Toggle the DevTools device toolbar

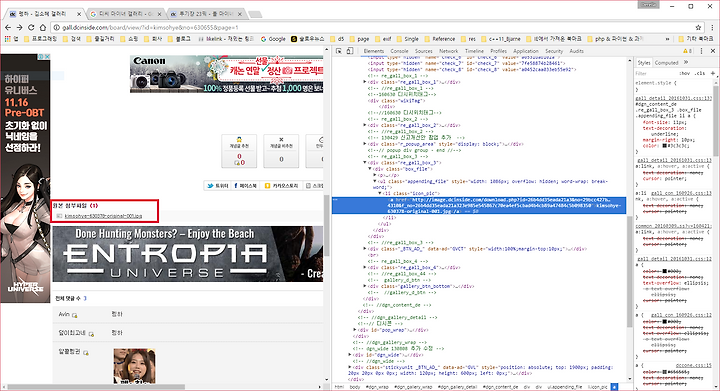350,51
